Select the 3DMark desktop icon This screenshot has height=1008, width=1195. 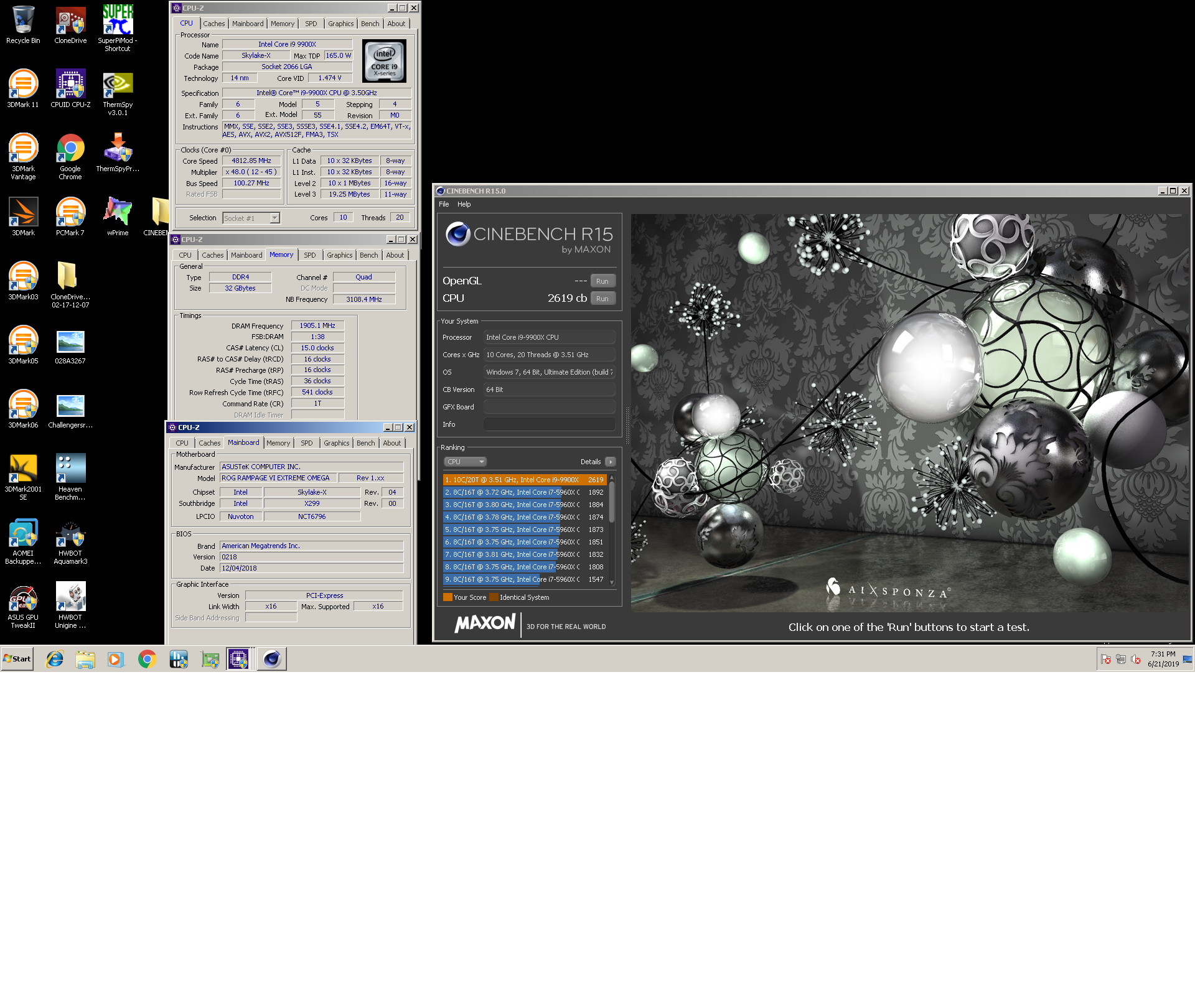[x=23, y=217]
